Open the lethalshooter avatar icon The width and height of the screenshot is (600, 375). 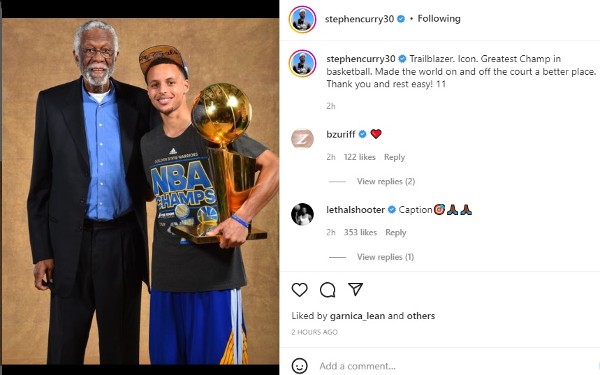302,214
